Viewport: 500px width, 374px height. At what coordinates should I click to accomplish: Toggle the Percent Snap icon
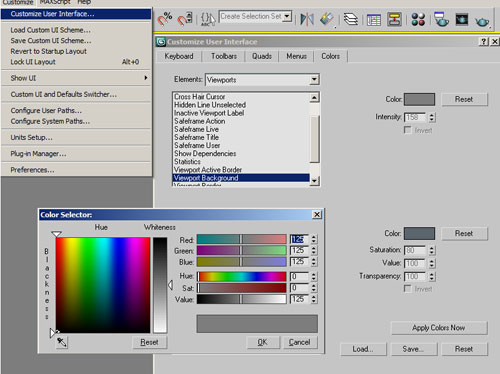165,19
